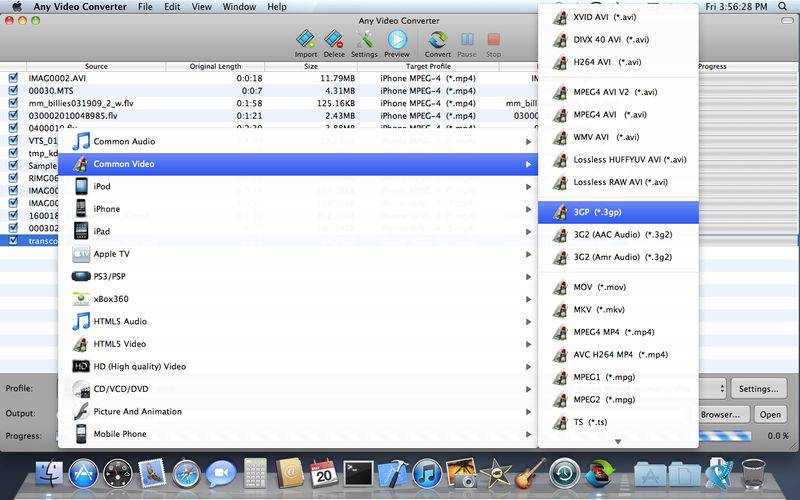800x500 pixels.
Task: Click the Finder icon in the Dock
Action: (x=49, y=473)
